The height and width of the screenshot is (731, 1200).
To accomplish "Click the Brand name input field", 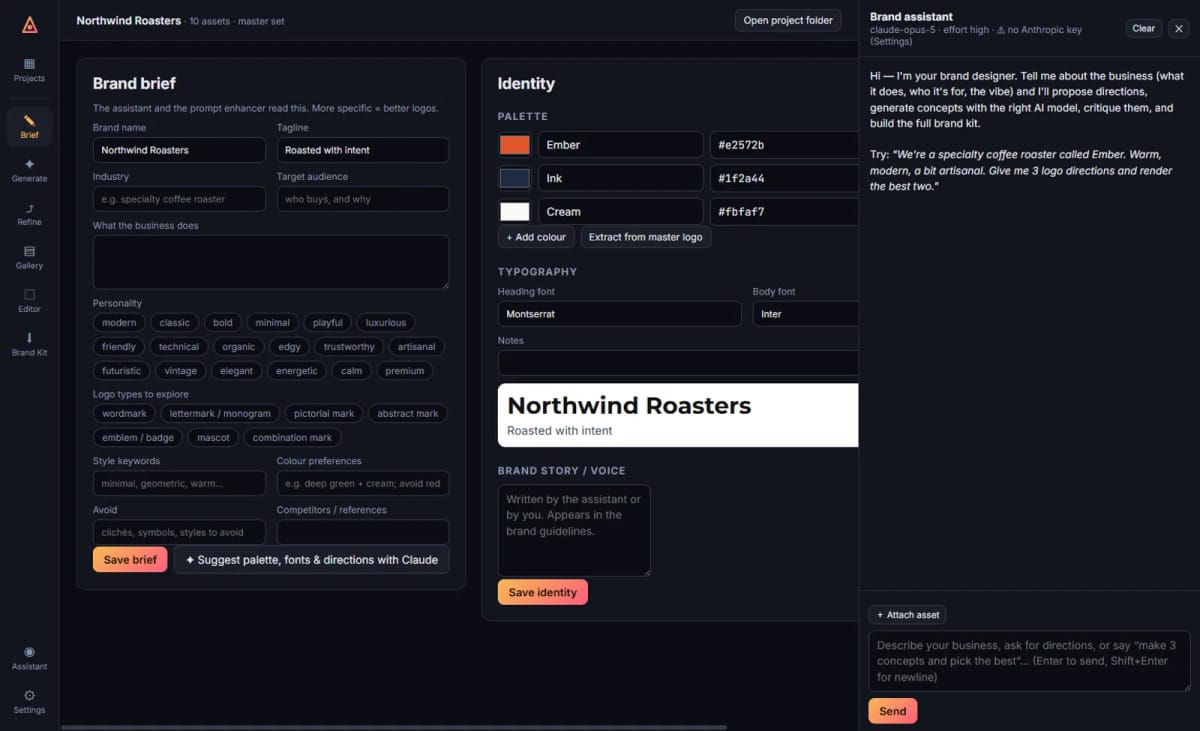I will click(179, 150).
